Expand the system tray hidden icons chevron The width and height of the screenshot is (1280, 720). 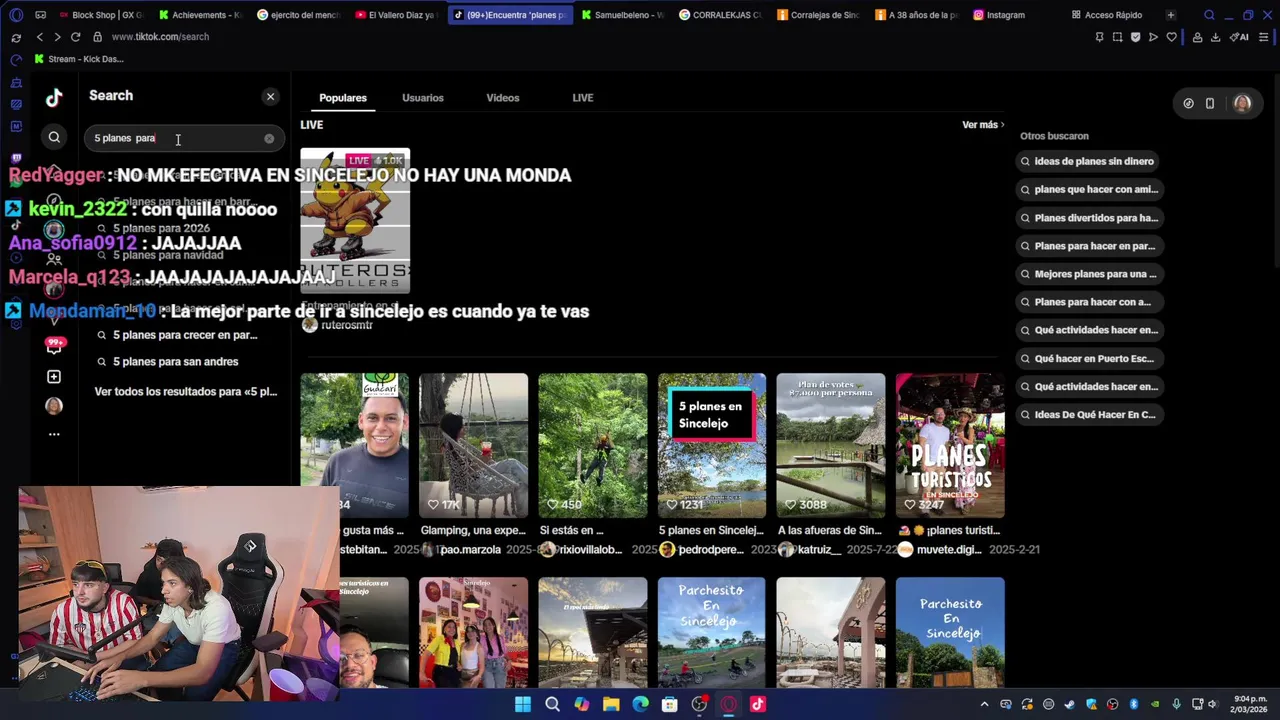984,705
